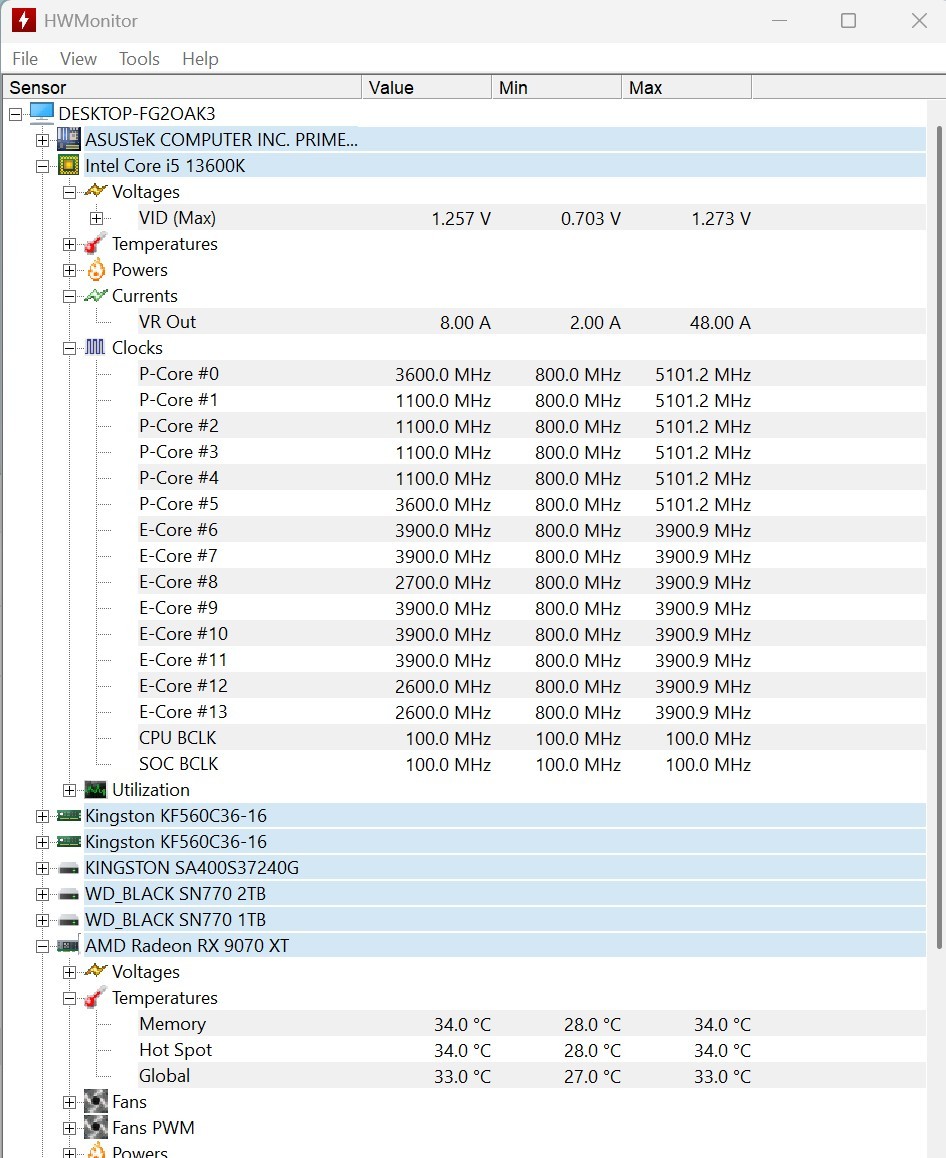Click the GPU Voltages lightning icon

(x=96, y=971)
